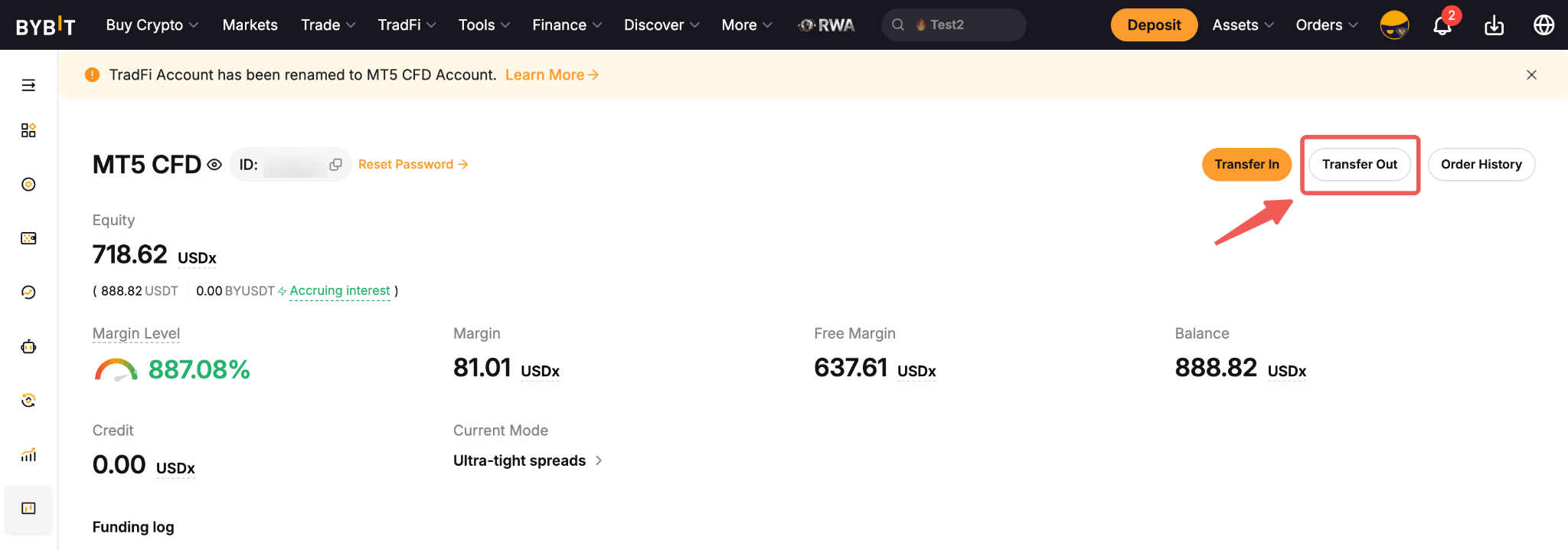1568x550 pixels.
Task: Open the RWA menu item
Action: [827, 25]
